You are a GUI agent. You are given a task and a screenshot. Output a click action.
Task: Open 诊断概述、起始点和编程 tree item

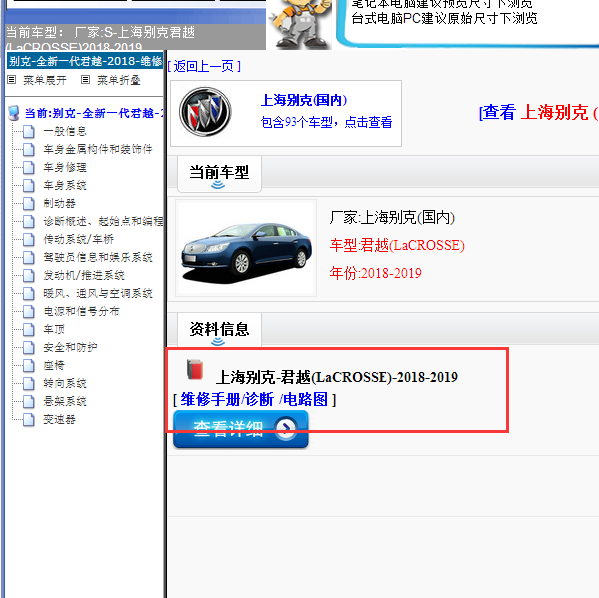coord(103,221)
